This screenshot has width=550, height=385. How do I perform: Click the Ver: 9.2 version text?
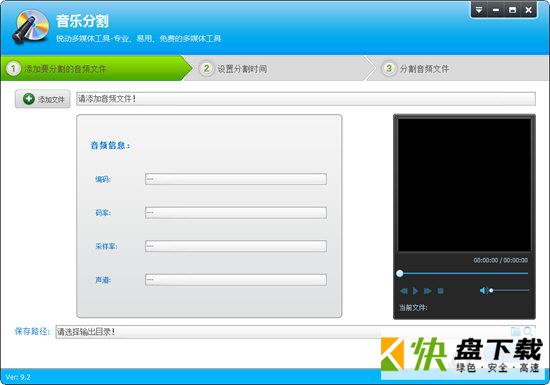[18, 377]
